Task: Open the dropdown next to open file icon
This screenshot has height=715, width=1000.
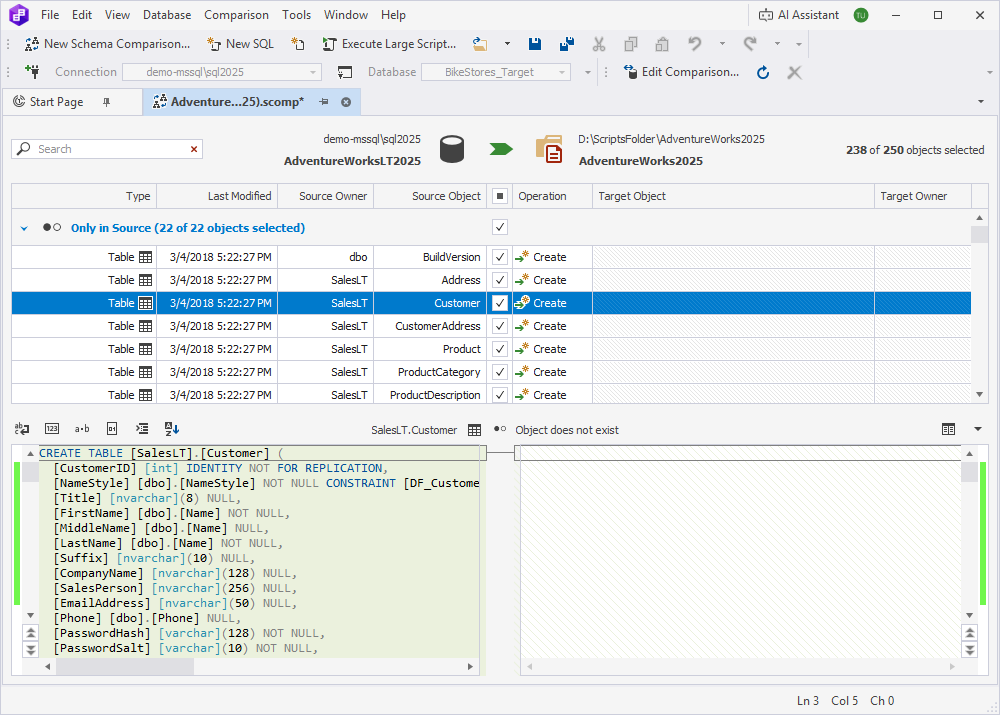Action: click(x=507, y=44)
